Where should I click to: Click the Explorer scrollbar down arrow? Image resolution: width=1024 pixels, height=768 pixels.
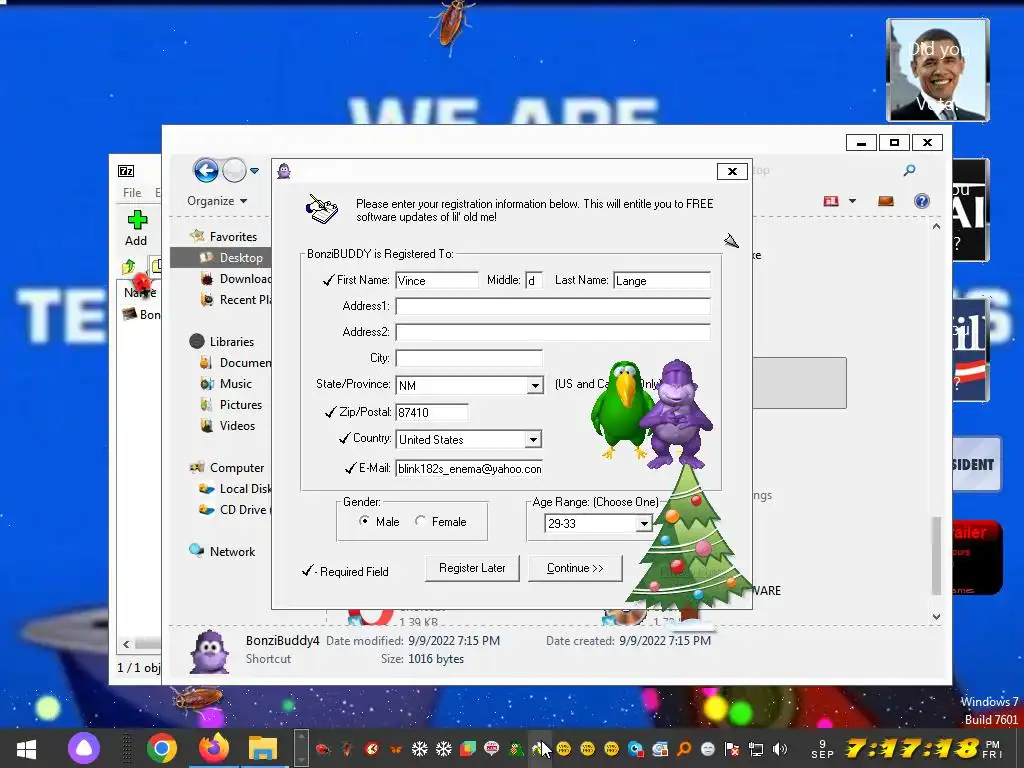[936, 616]
